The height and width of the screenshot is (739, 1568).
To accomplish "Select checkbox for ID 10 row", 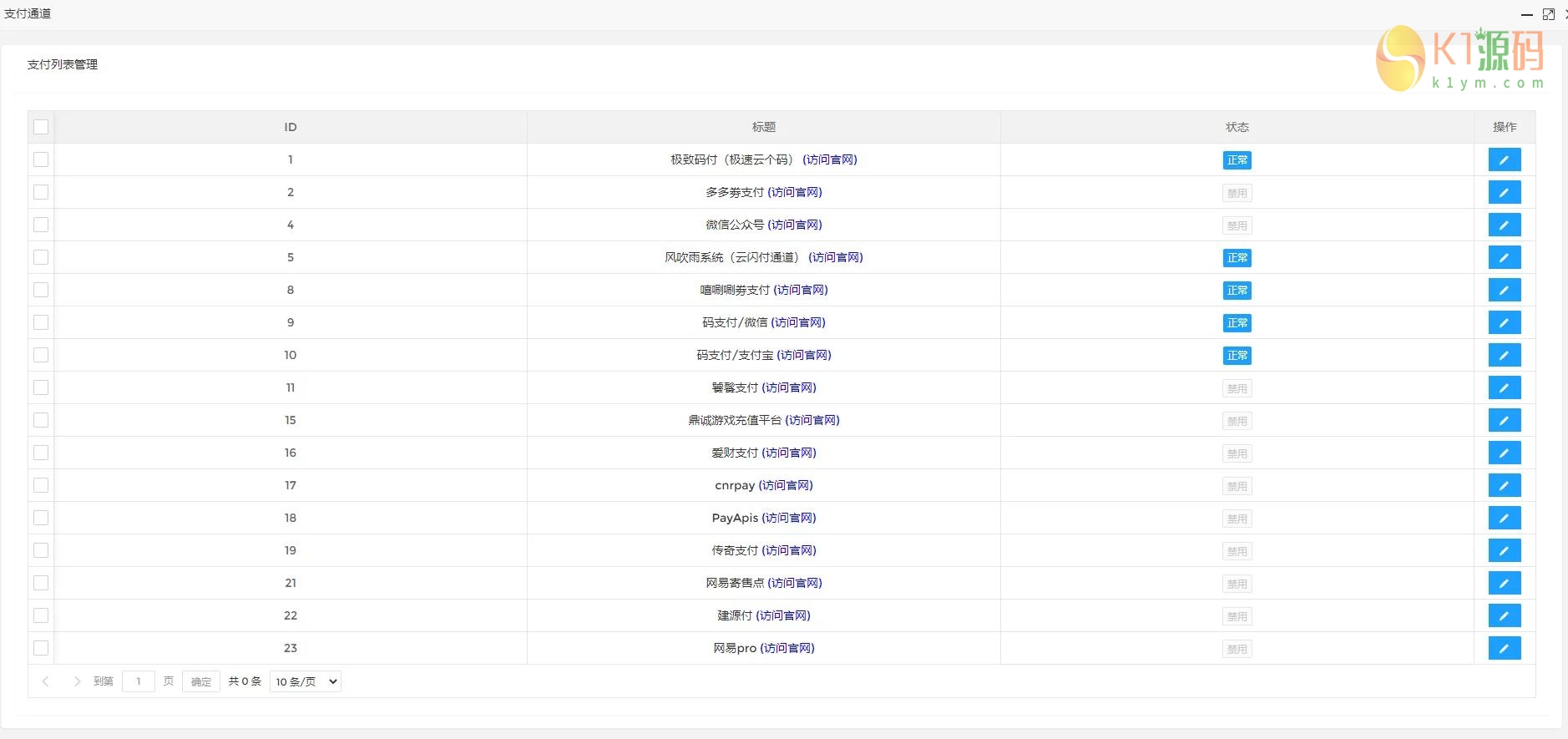I will coord(41,355).
